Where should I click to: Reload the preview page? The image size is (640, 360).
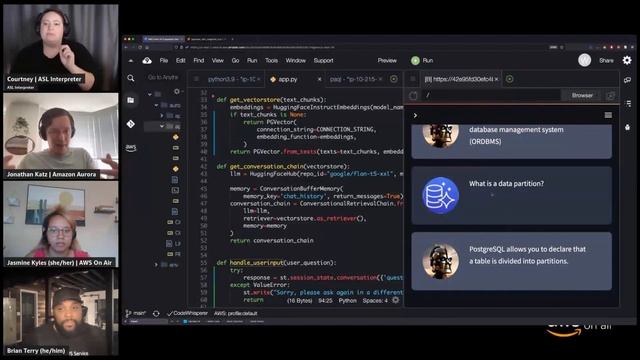413,96
